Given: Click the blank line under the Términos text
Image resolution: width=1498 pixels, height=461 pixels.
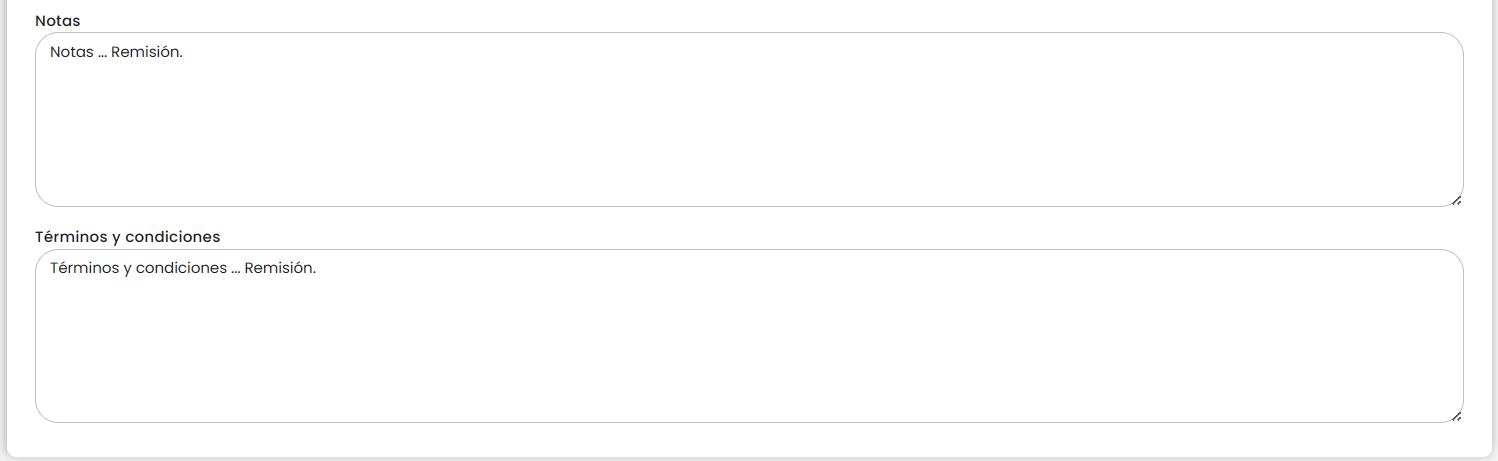Looking at the screenshot, I should [300, 292].
